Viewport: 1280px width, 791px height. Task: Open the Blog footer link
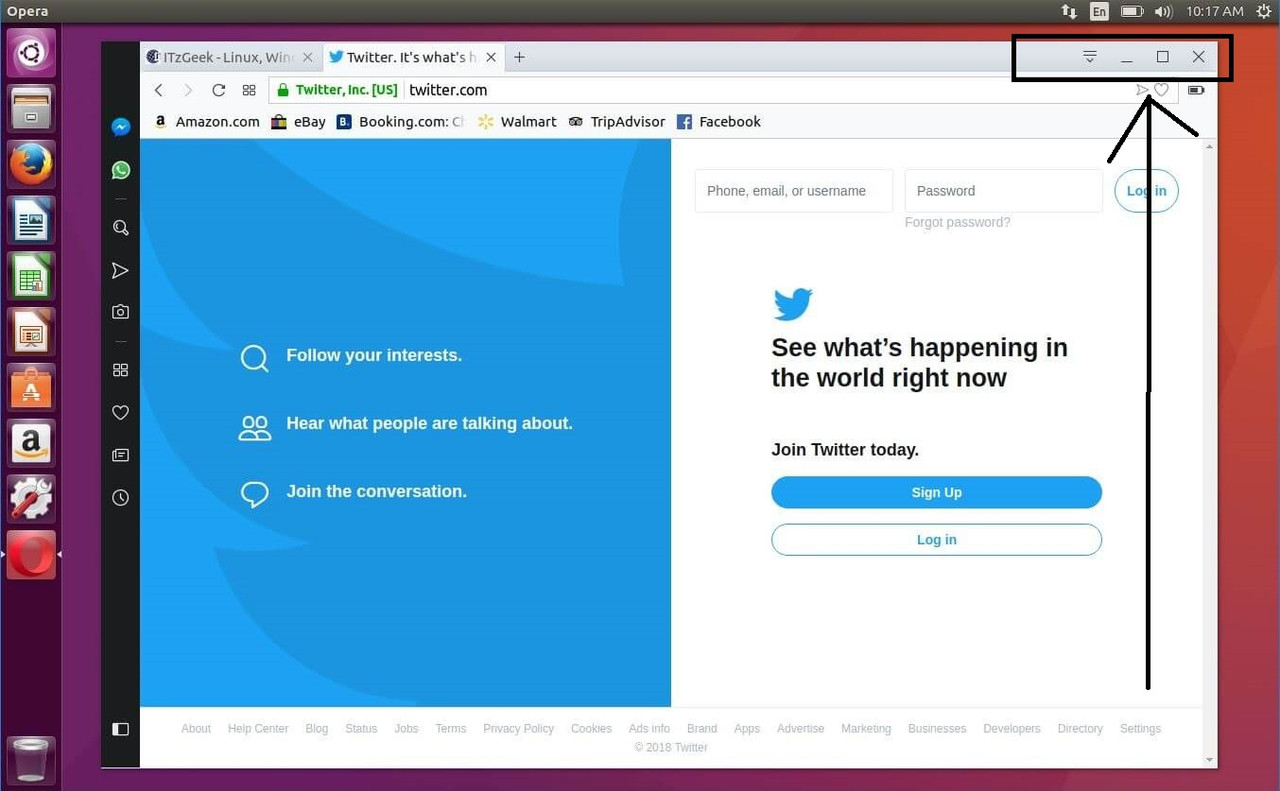pyautogui.click(x=317, y=729)
